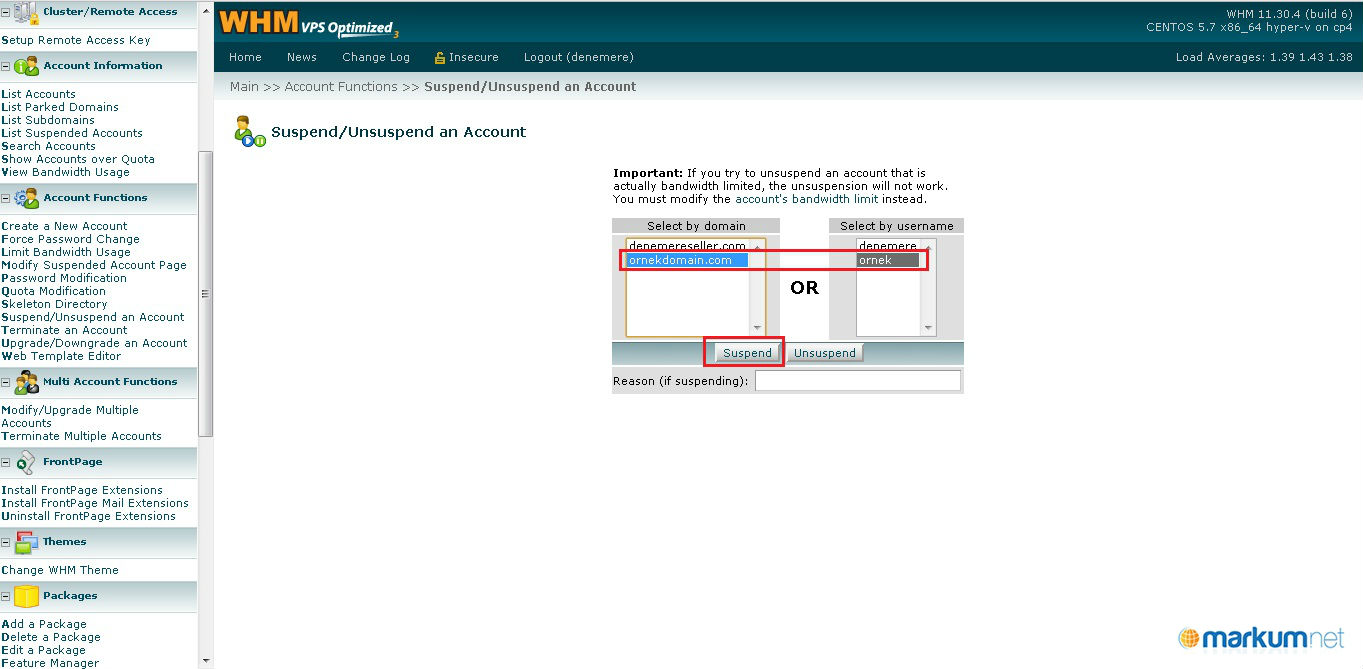Open Add a Package
This screenshot has height=669, width=1363.
(x=44, y=624)
